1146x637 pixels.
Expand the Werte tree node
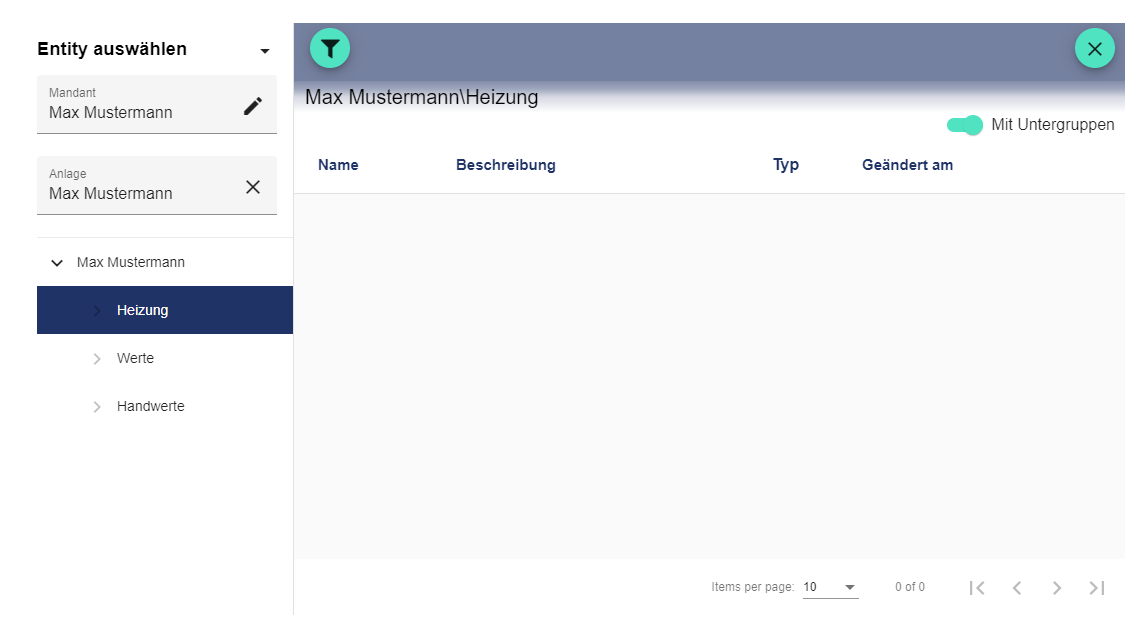coord(97,358)
